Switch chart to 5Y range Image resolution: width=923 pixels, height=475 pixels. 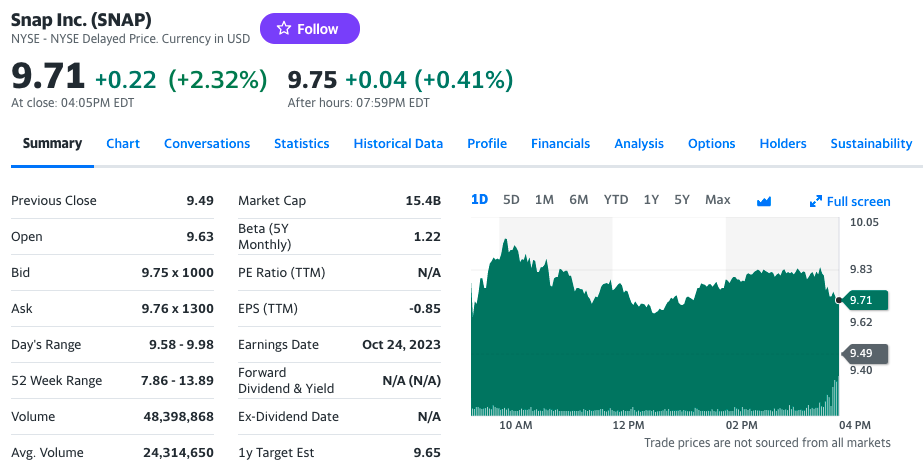682,200
